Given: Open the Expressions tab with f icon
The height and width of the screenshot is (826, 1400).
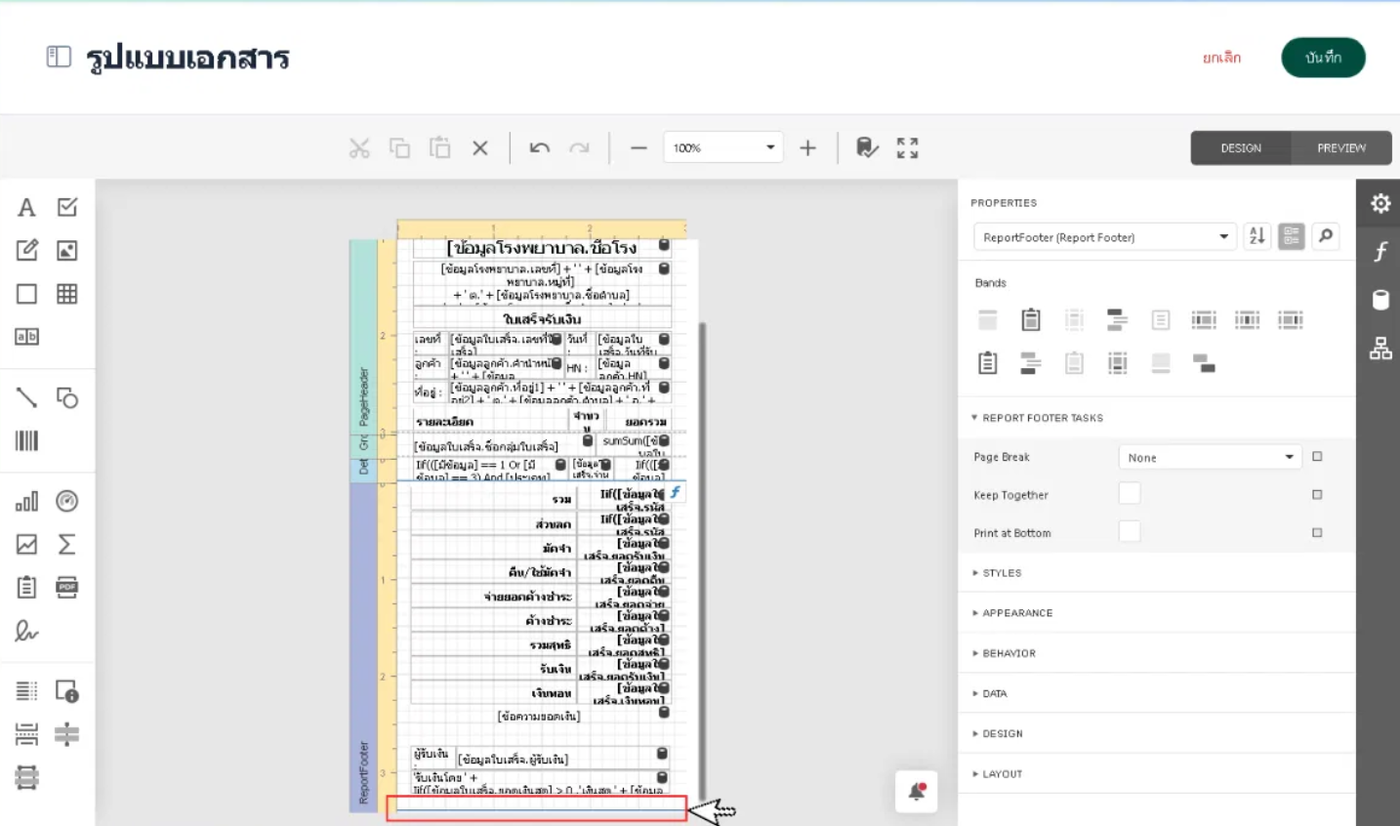Looking at the screenshot, I should pyautogui.click(x=1380, y=250).
